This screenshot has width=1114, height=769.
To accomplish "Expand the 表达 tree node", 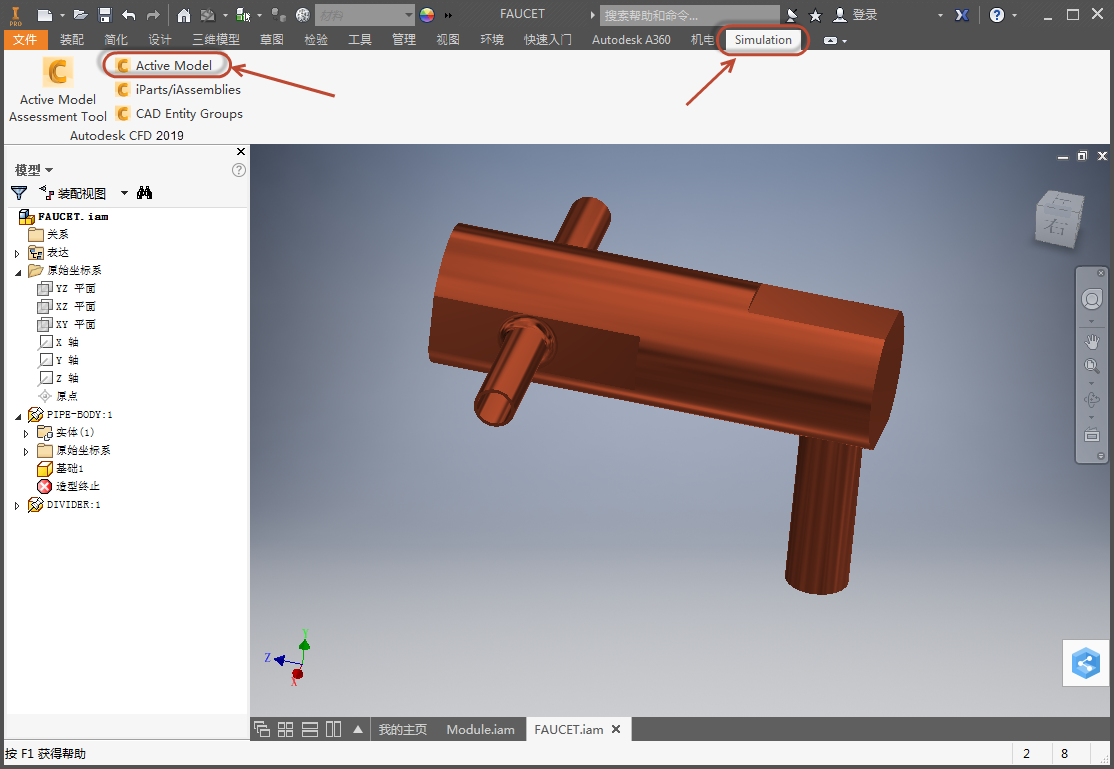I will pos(17,253).
